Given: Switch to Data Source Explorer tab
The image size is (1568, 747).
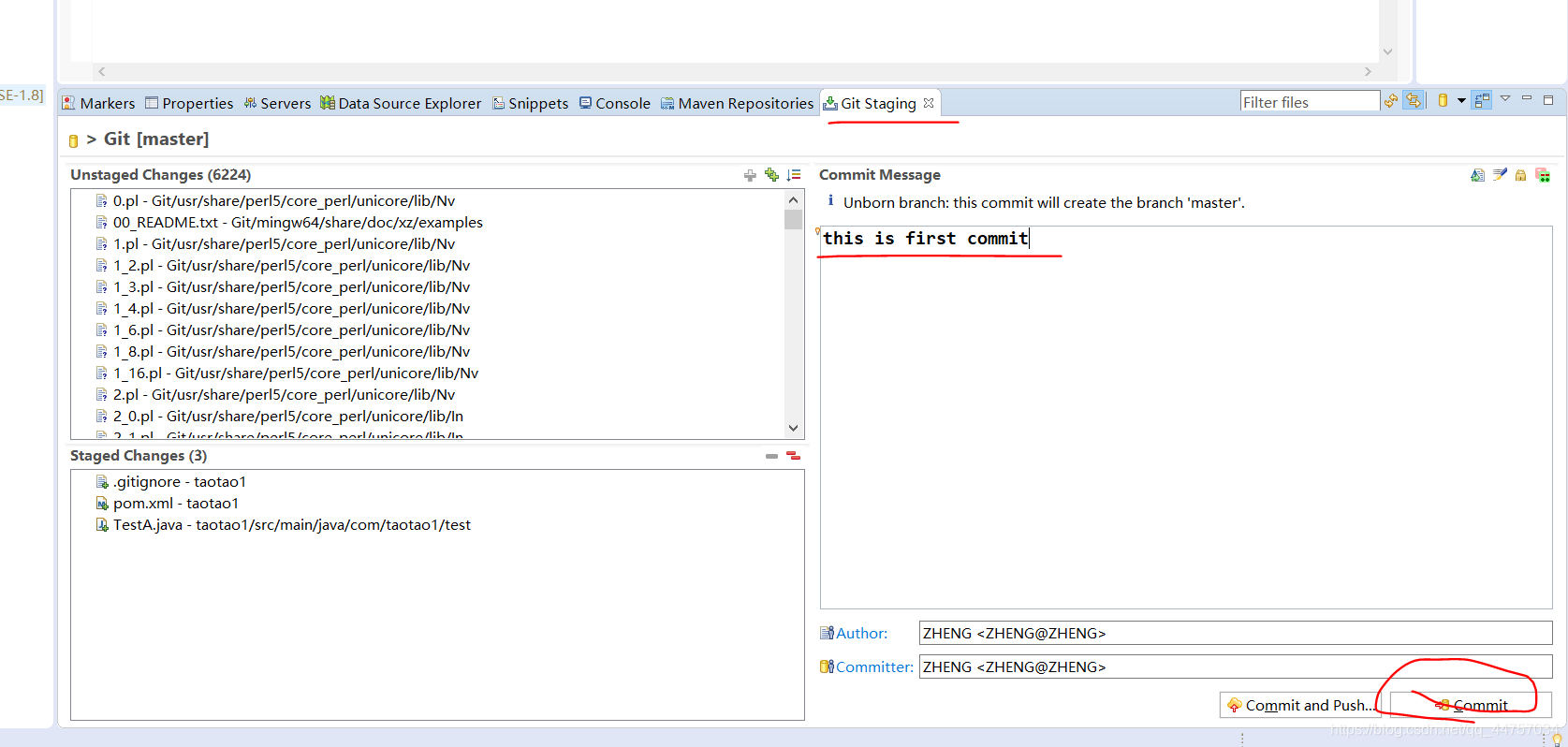Looking at the screenshot, I should click(401, 103).
